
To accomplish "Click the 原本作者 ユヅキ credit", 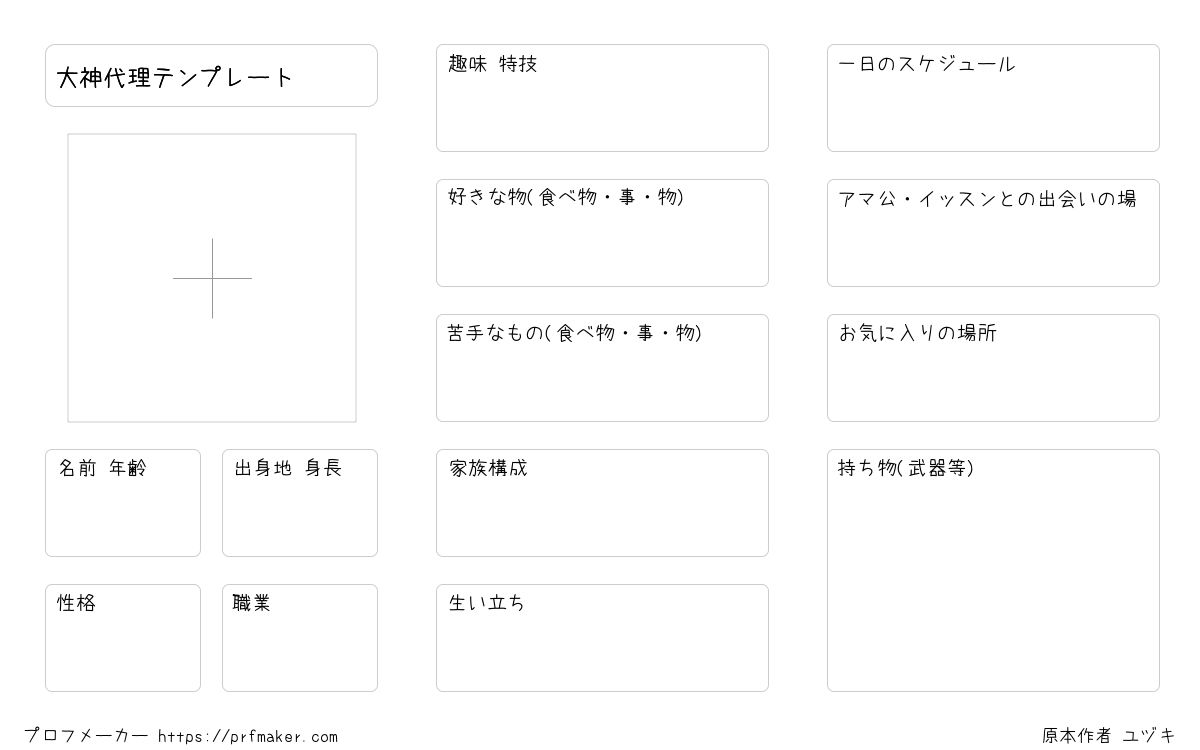I will pyautogui.click(x=1109, y=736).
